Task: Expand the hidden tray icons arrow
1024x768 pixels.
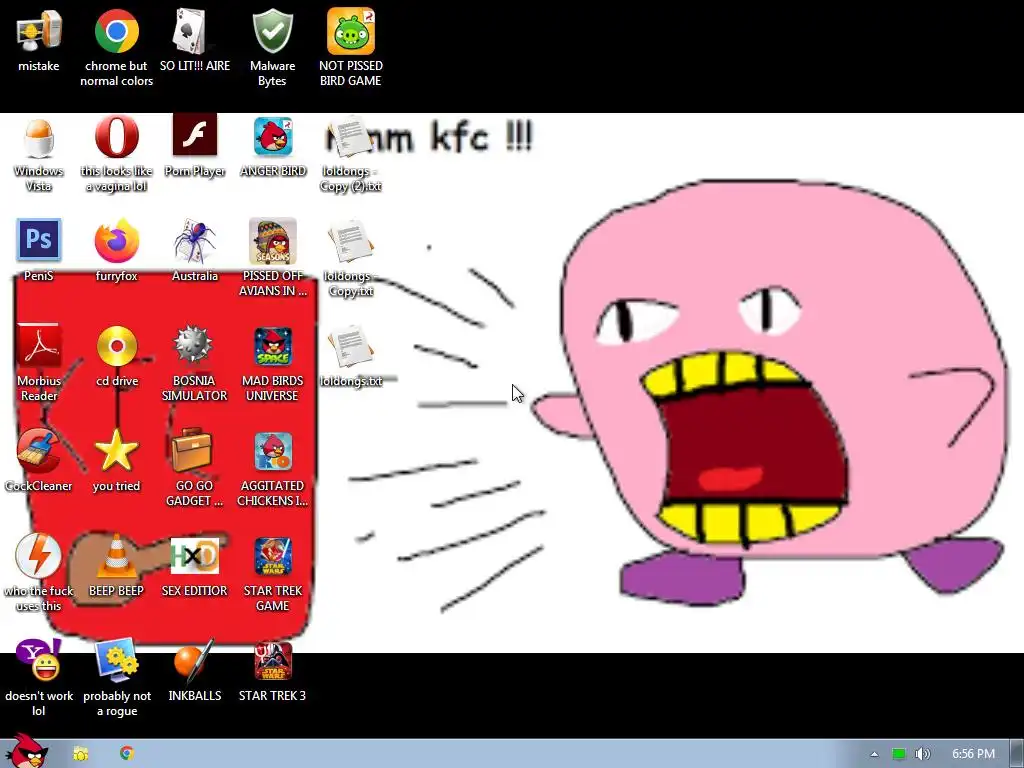Action: click(874, 754)
